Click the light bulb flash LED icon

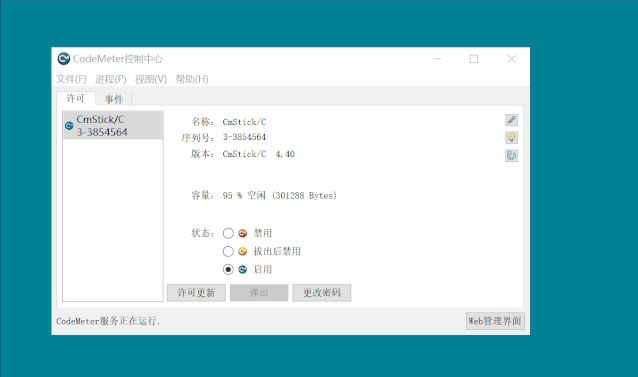pyautogui.click(x=511, y=138)
